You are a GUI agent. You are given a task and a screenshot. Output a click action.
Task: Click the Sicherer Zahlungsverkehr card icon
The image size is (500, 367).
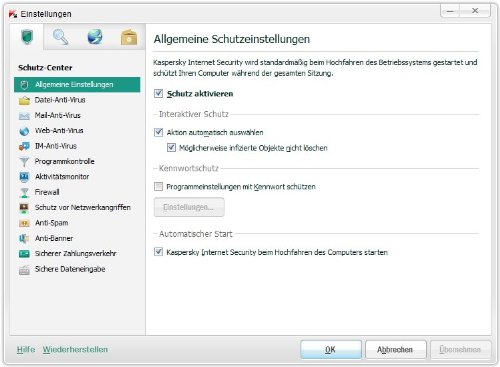point(24,254)
